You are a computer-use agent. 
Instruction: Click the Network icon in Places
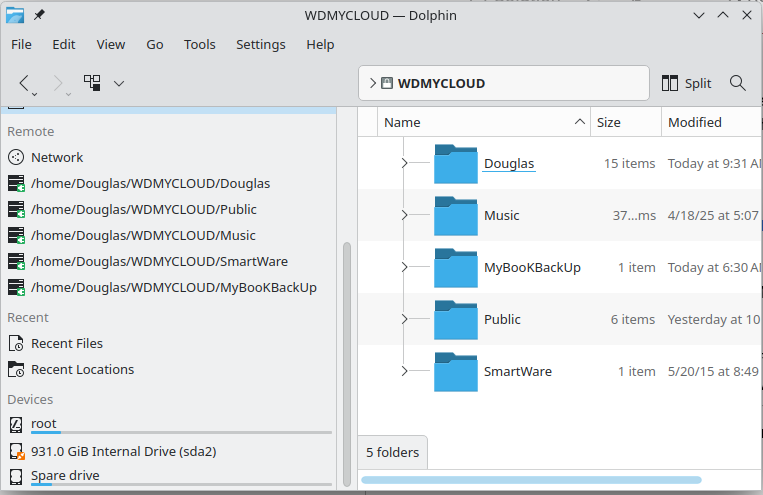16,157
